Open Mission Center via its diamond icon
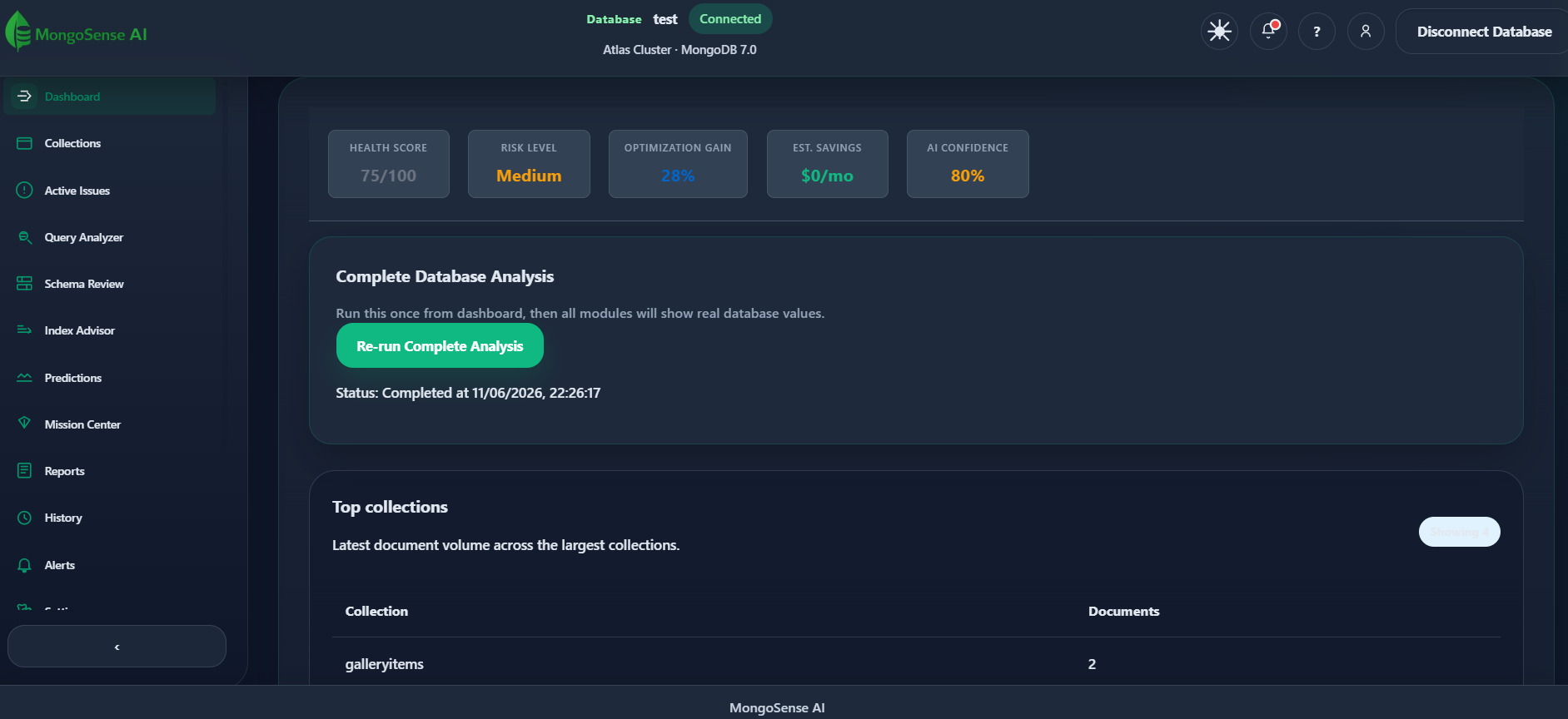 pyautogui.click(x=24, y=424)
